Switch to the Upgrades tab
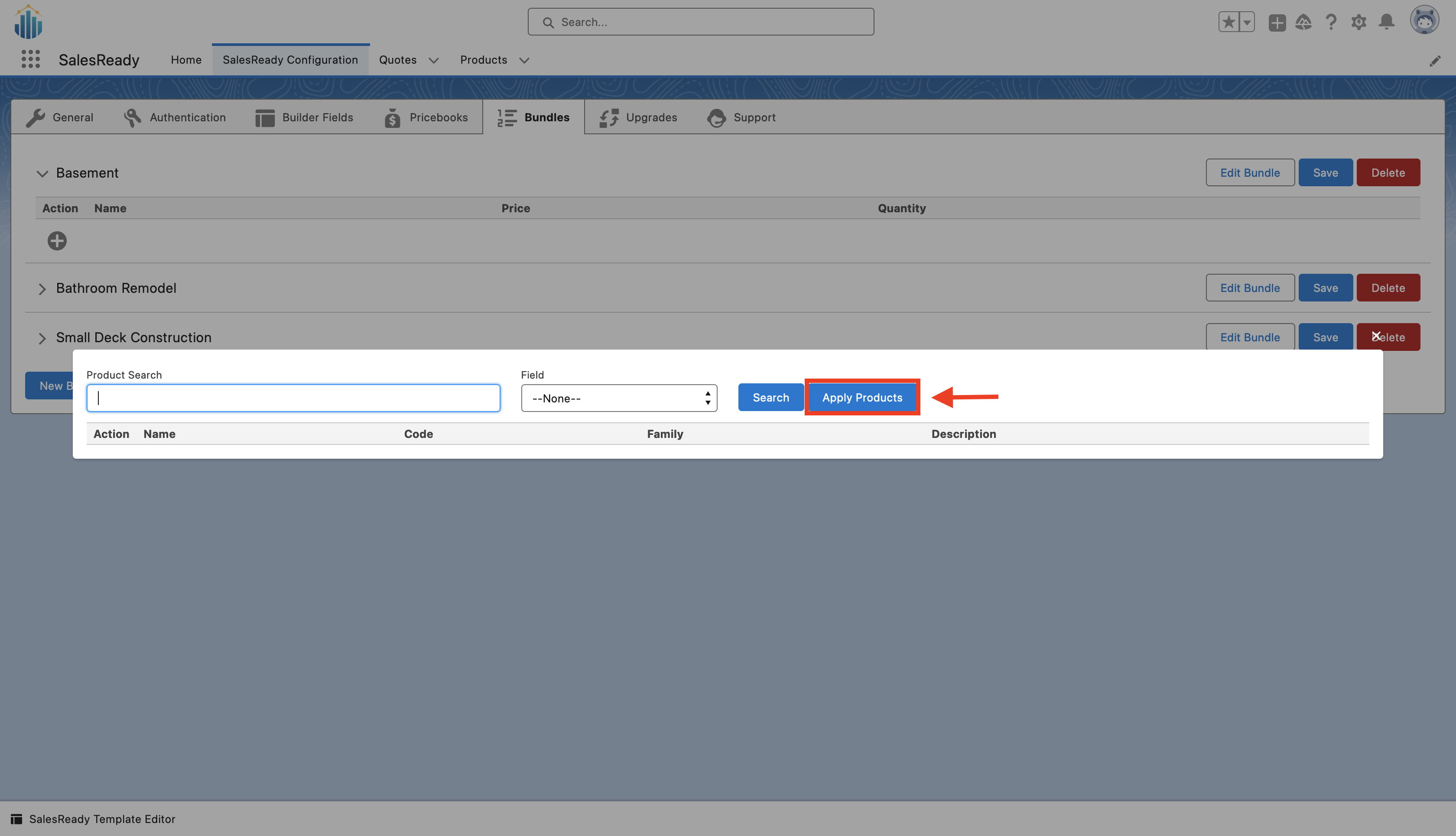Viewport: 1456px width, 836px height. pyautogui.click(x=638, y=117)
